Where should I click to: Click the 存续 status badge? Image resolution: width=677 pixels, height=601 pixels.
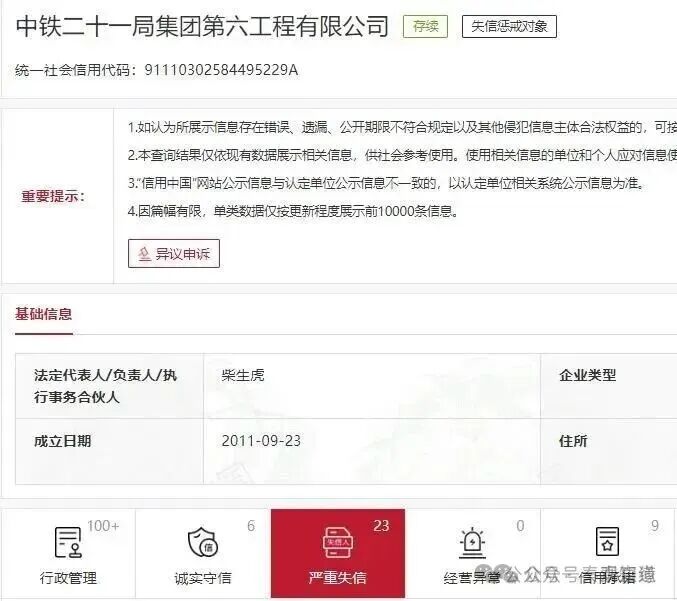click(x=425, y=26)
